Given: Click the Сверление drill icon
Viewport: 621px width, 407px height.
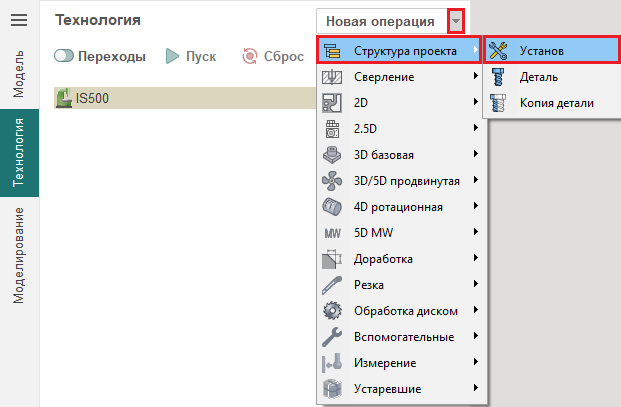Looking at the screenshot, I should pyautogui.click(x=333, y=76).
